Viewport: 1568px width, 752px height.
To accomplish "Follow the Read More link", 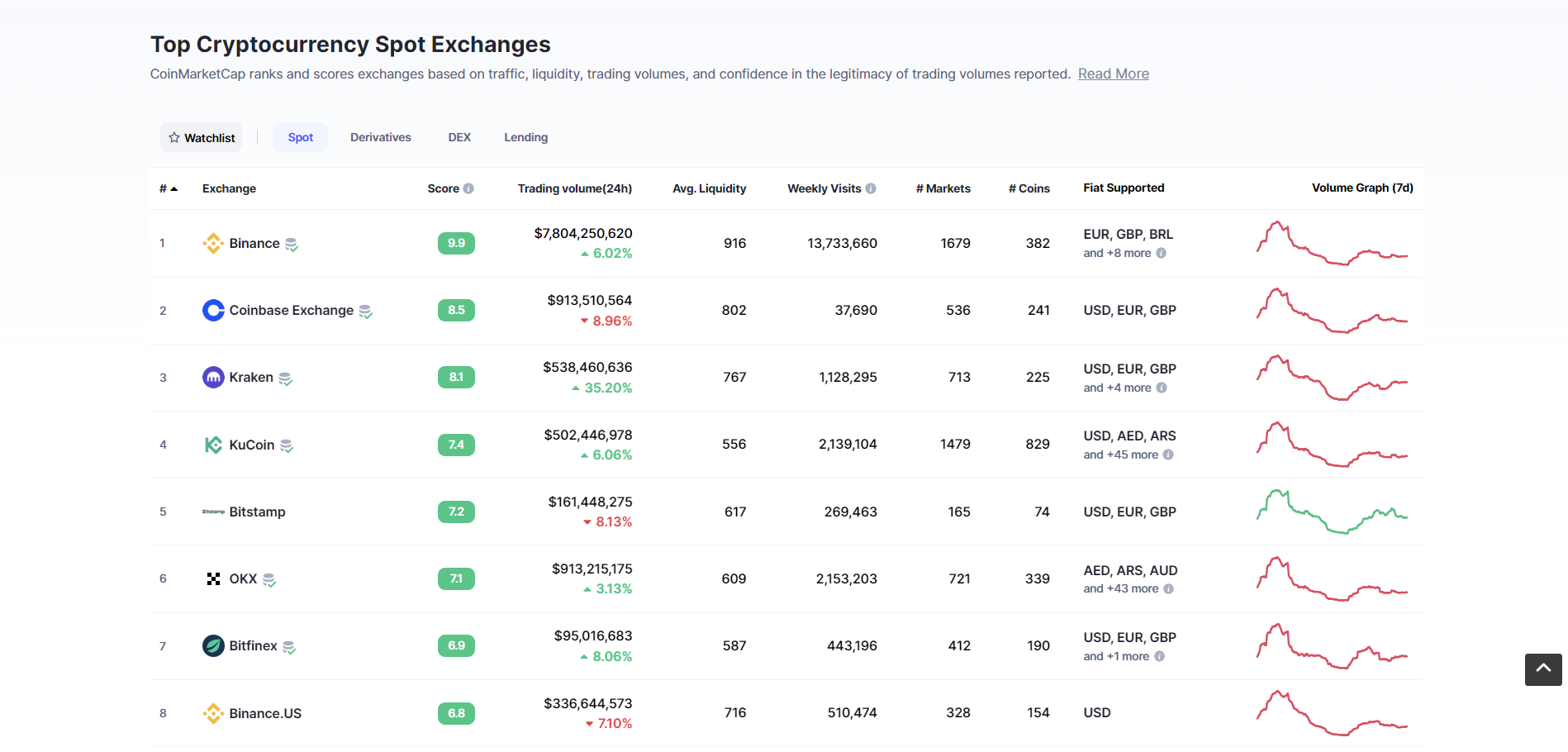I will (x=1113, y=74).
